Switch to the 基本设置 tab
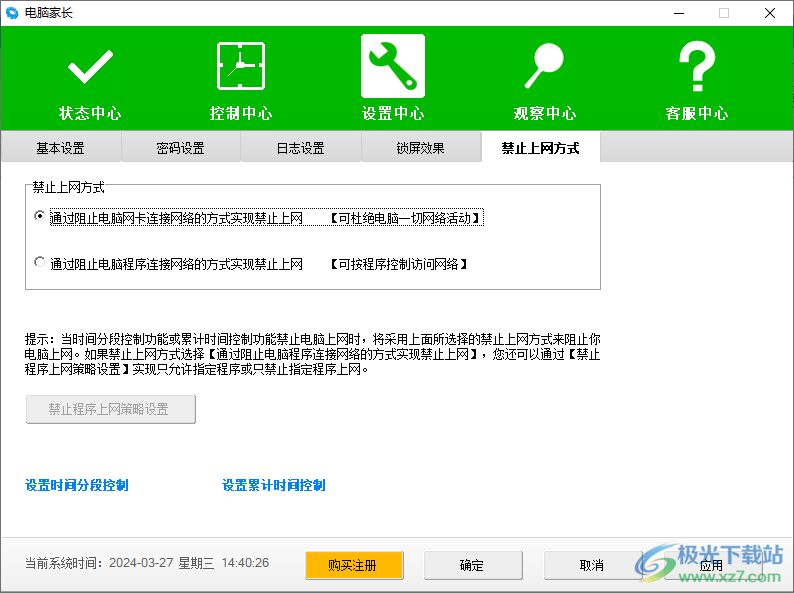Image resolution: width=794 pixels, height=593 pixels. pyautogui.click(x=61, y=148)
